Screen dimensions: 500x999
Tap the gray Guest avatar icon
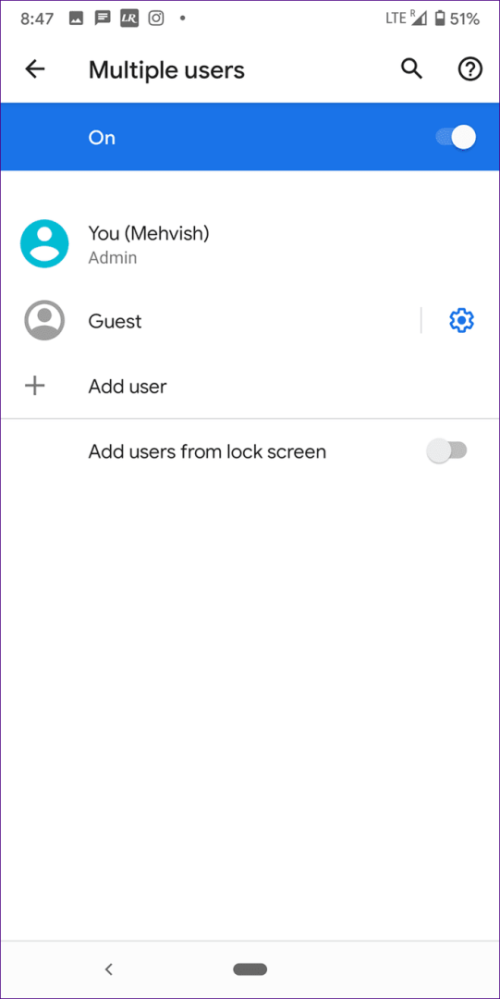click(45, 320)
